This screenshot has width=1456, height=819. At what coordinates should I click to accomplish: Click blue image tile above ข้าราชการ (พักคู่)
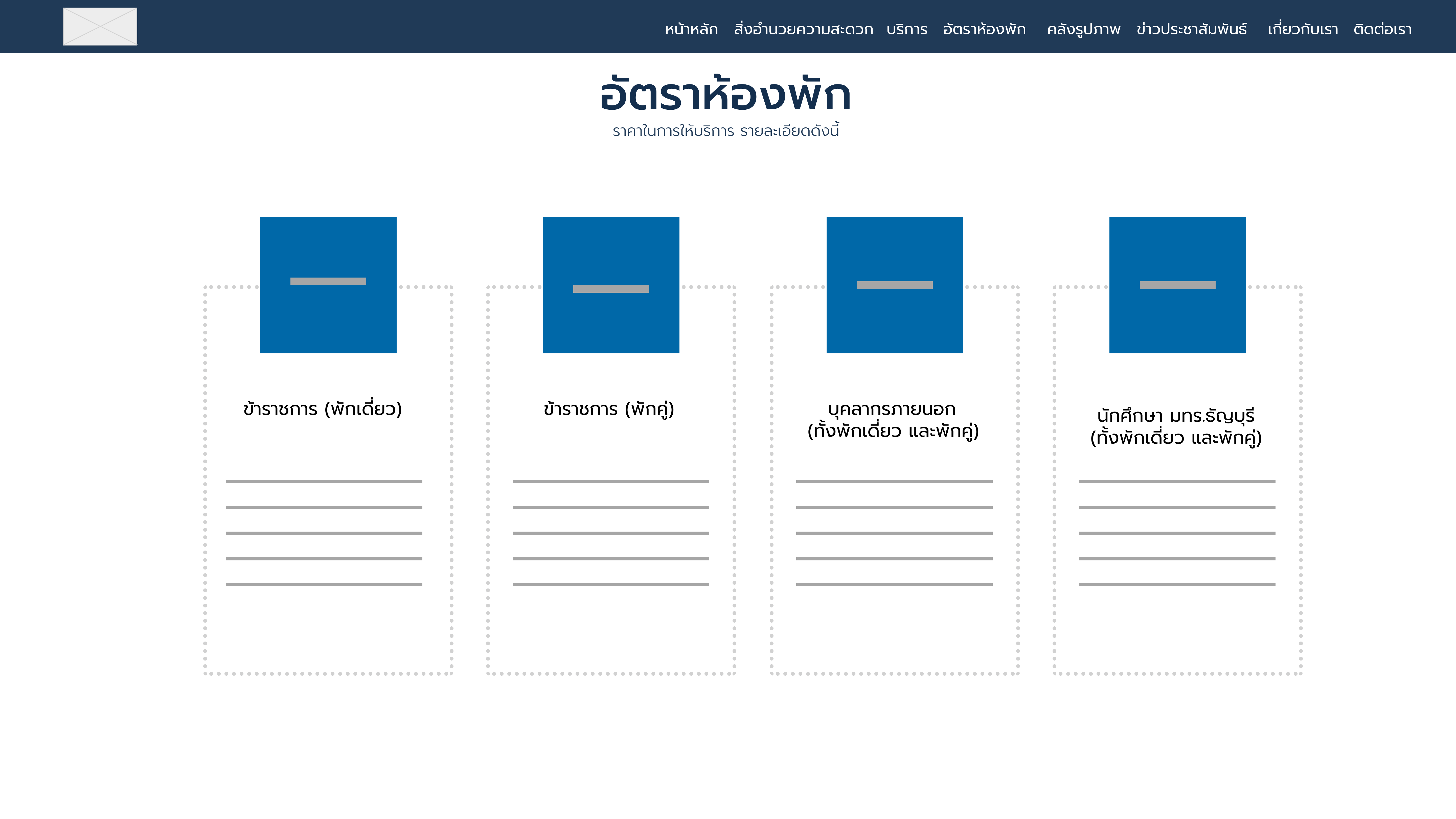[611, 285]
